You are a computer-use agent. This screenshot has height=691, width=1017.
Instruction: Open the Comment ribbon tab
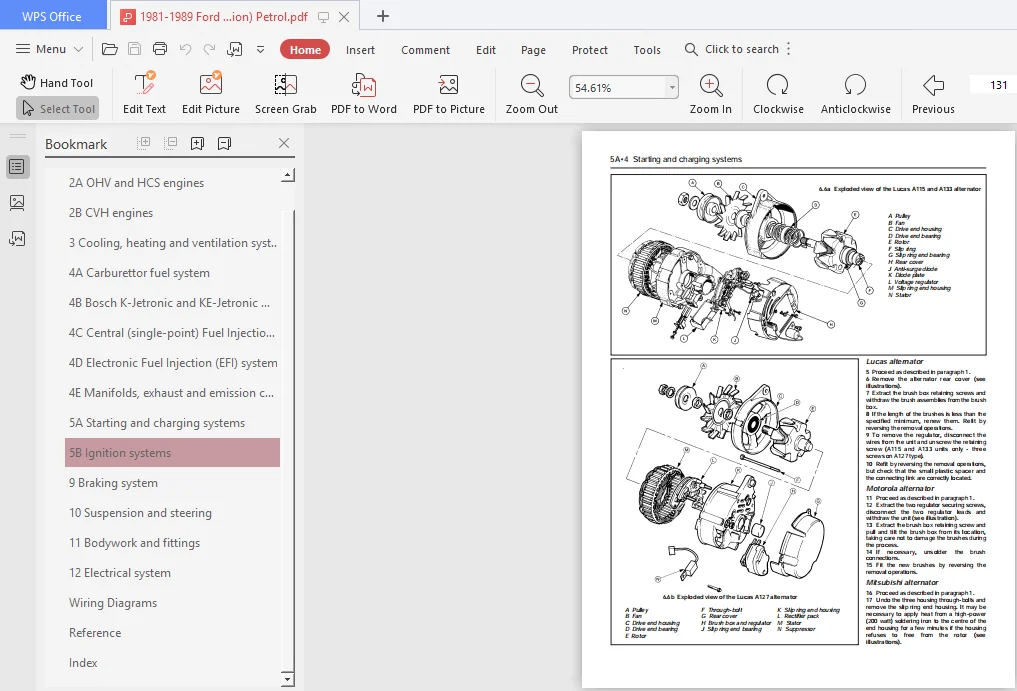pyautogui.click(x=425, y=50)
